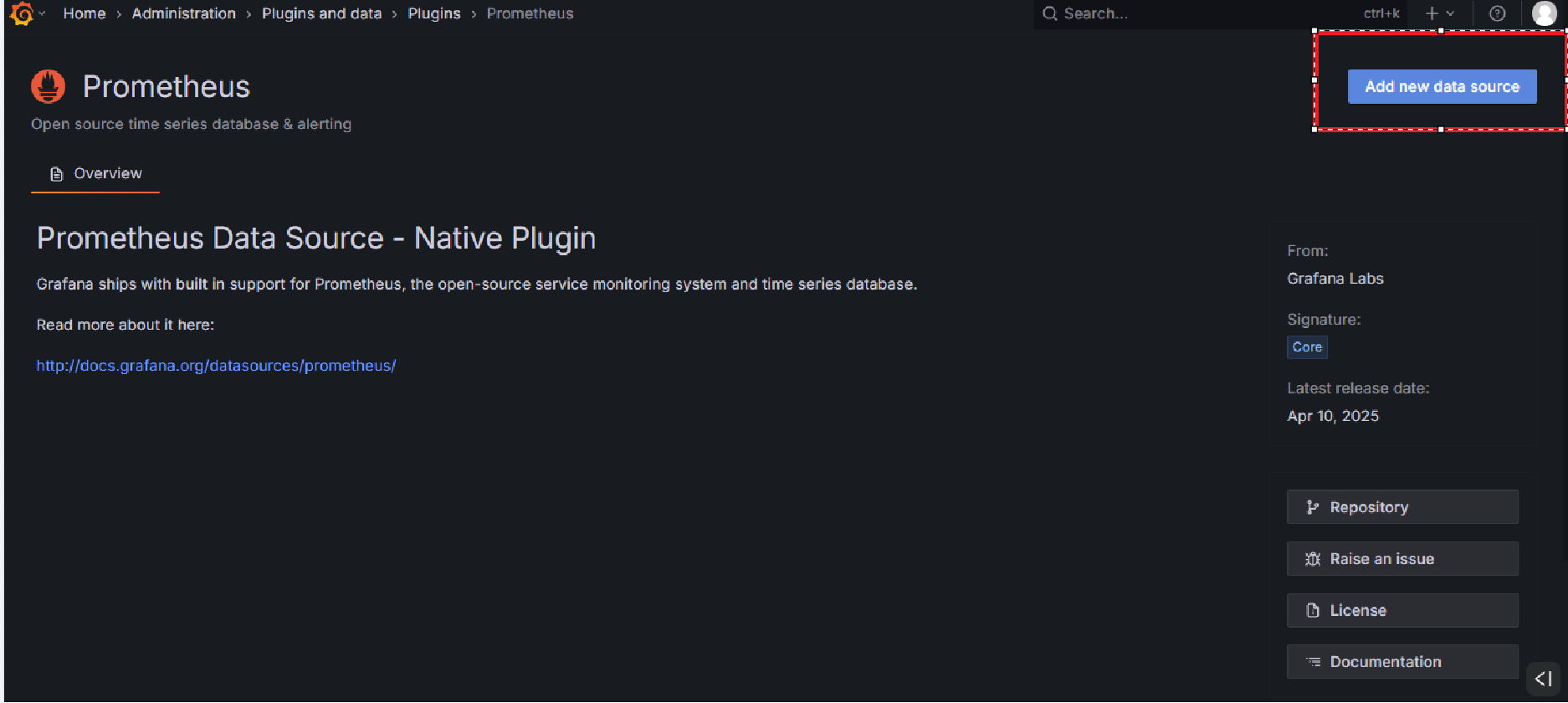Go to Home breadcrumb
1568x703 pixels.
(85, 13)
